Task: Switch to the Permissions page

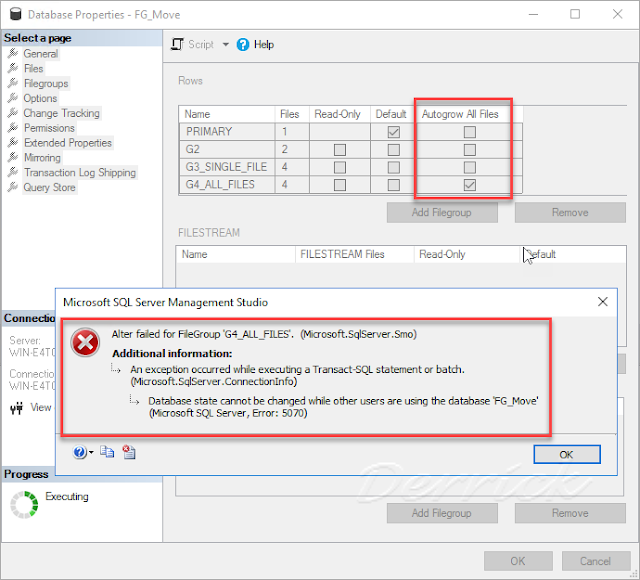Action: pyautogui.click(x=49, y=128)
